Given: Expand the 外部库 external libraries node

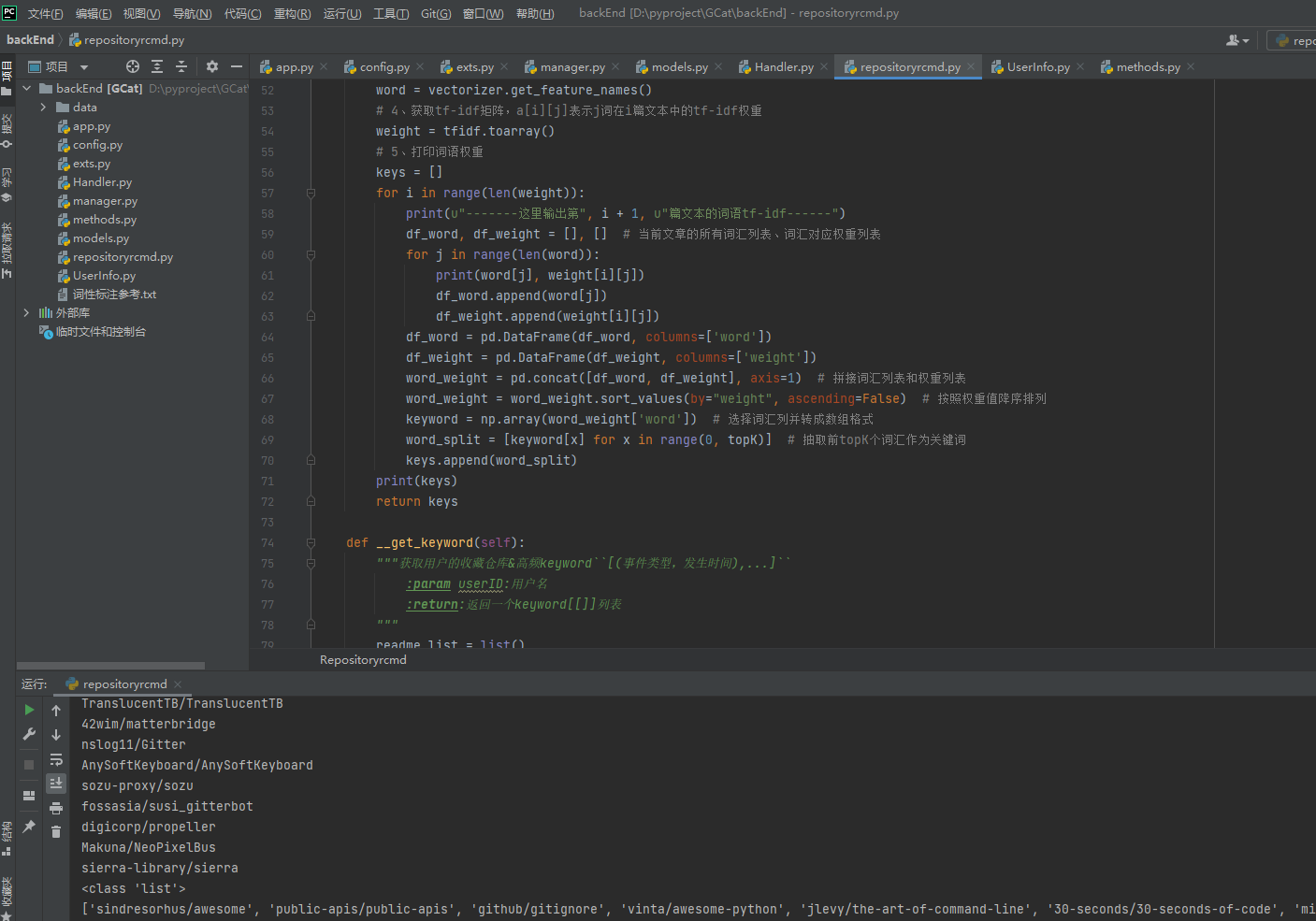Looking at the screenshot, I should pos(26,313).
